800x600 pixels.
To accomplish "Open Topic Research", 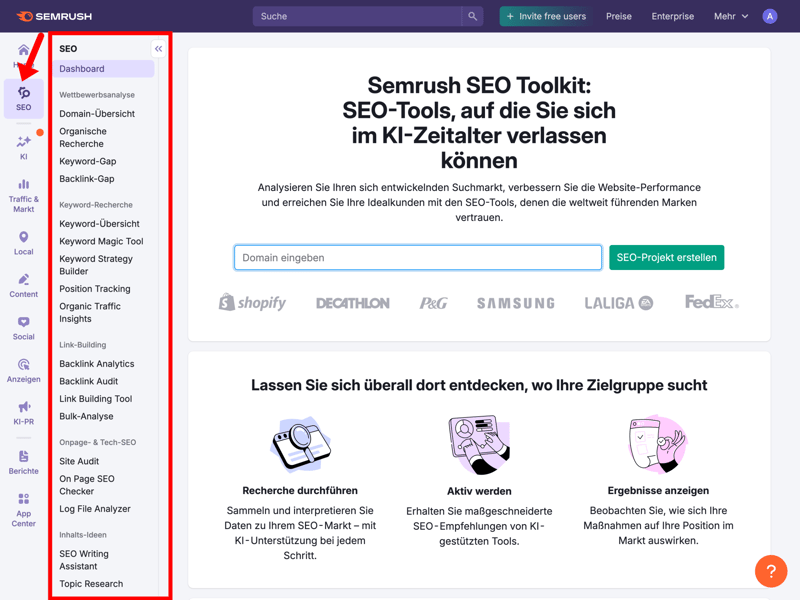I will [x=91, y=584].
